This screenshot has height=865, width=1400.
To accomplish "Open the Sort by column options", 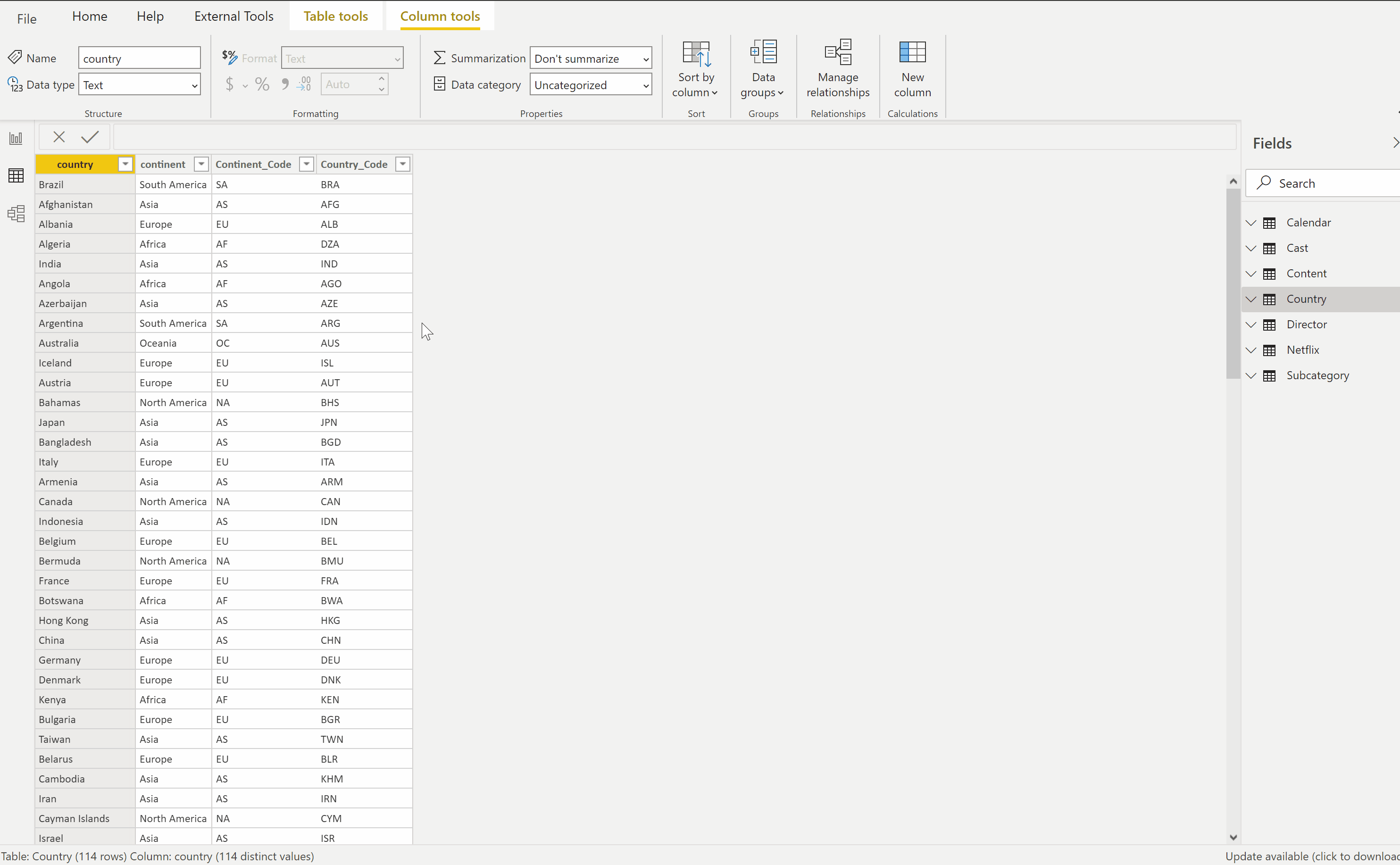I will (x=695, y=68).
